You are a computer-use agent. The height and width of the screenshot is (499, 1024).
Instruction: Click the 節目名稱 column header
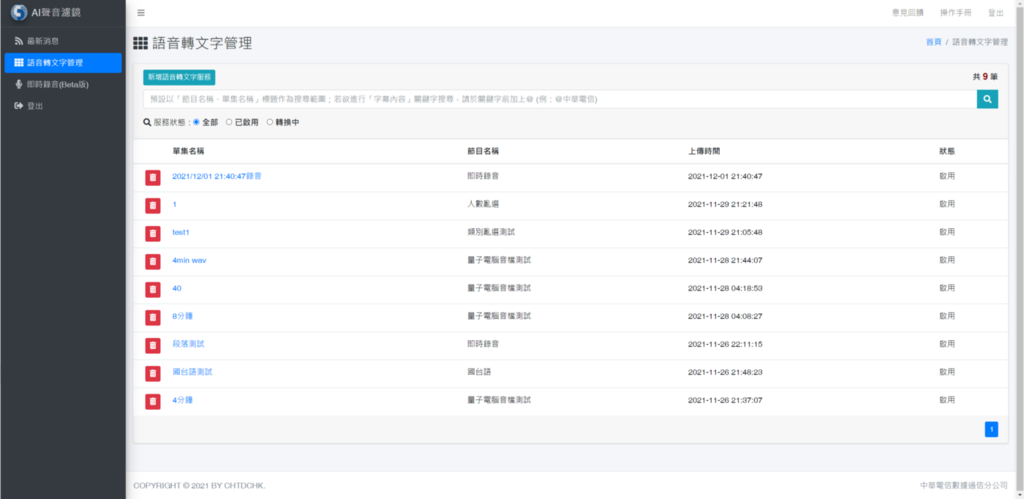point(483,151)
